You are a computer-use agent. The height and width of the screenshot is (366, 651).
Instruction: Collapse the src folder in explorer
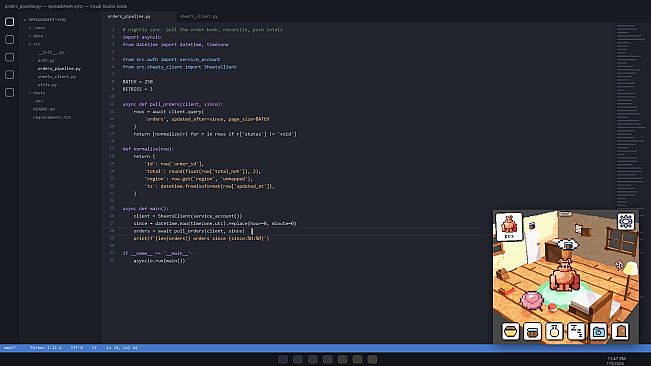pyautogui.click(x=35, y=44)
